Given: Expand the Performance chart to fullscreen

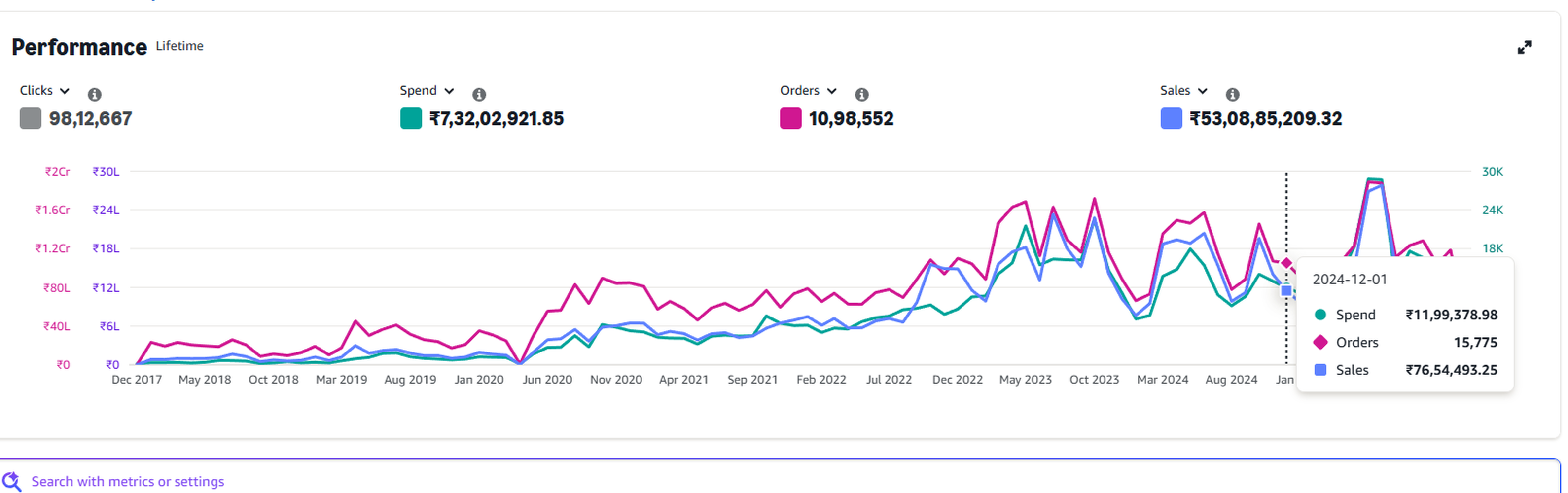Looking at the screenshot, I should coord(1524,47).
